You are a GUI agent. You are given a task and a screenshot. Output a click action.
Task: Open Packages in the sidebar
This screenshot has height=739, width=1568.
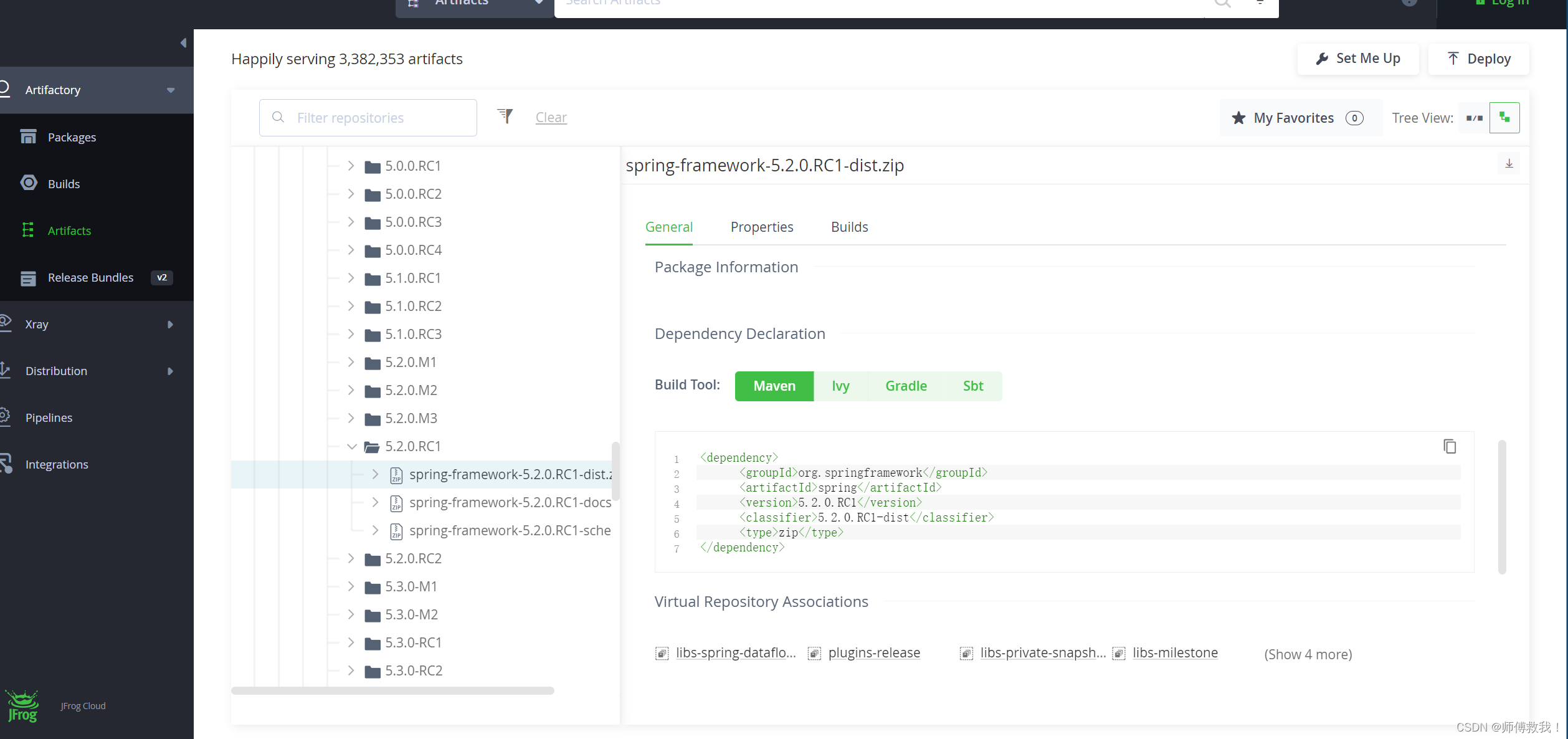pyautogui.click(x=72, y=137)
